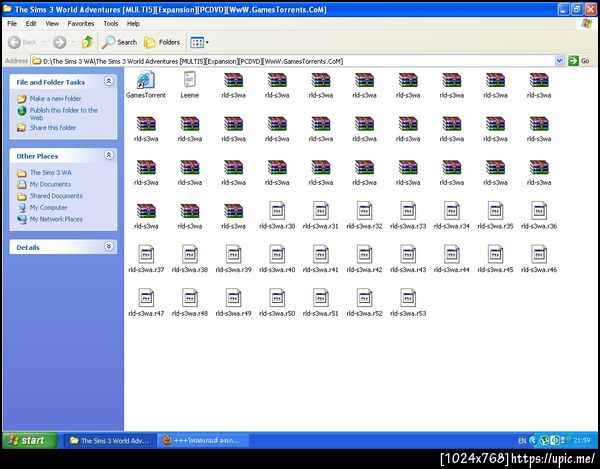The height and width of the screenshot is (469, 600).
Task: Open Shared Documents link
Action: [x=50, y=196]
